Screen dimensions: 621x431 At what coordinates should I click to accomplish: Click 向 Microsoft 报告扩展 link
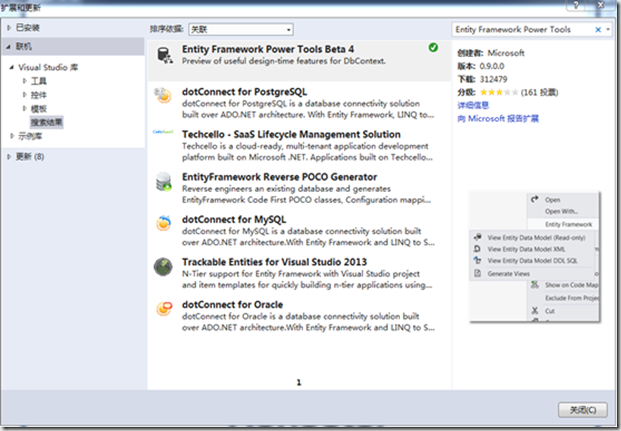pyautogui.click(x=498, y=118)
